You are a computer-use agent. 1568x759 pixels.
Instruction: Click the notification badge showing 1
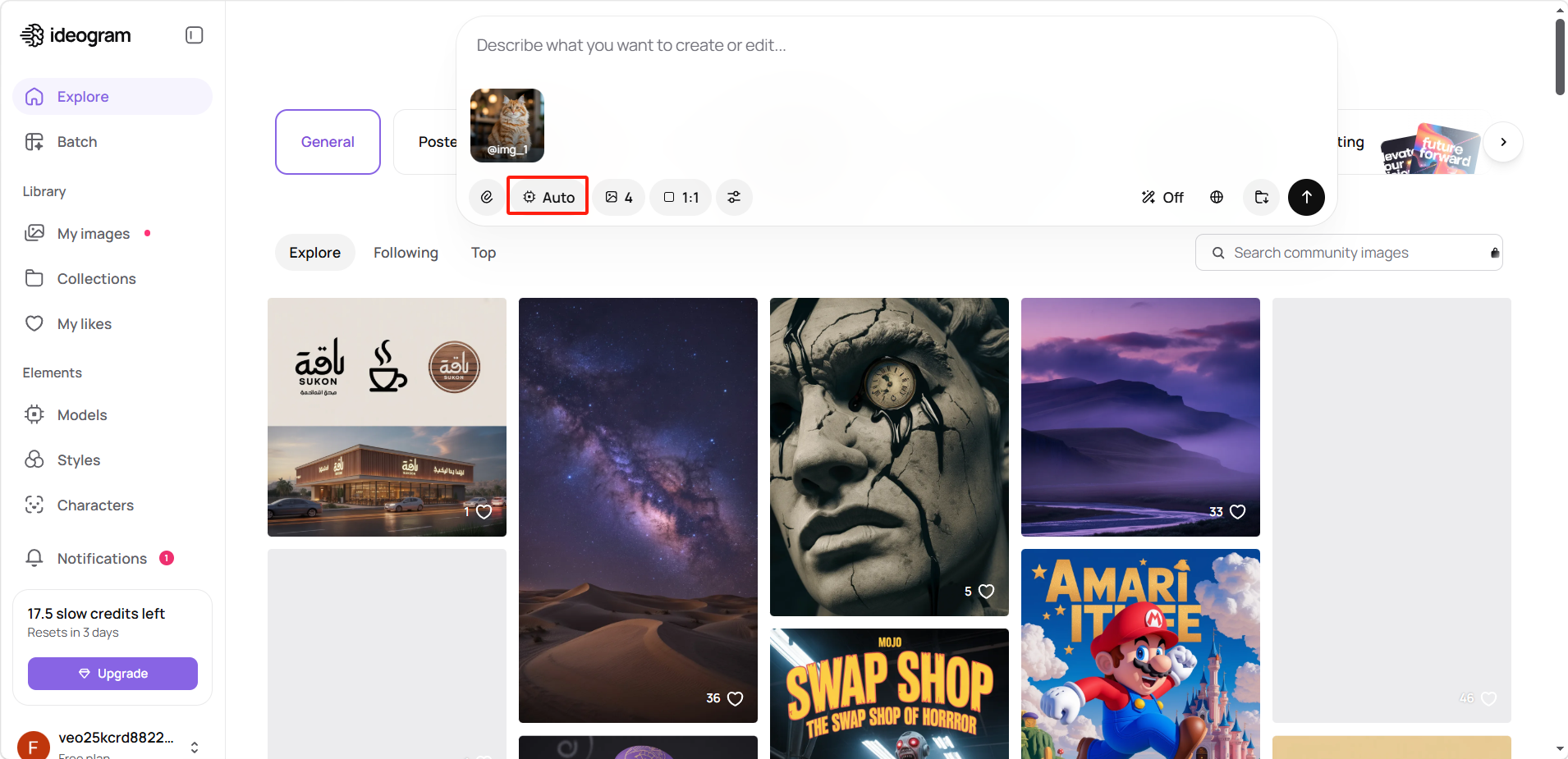[x=167, y=558]
